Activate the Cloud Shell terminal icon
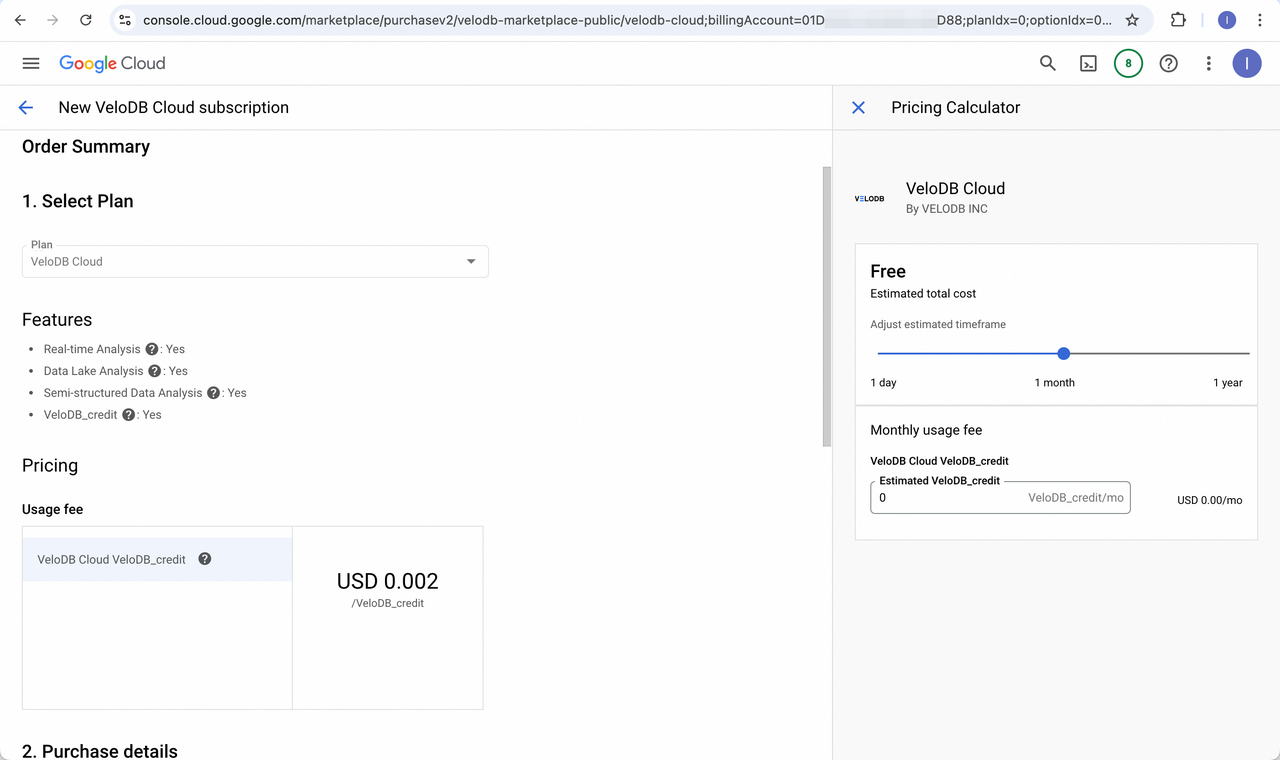 [1088, 63]
